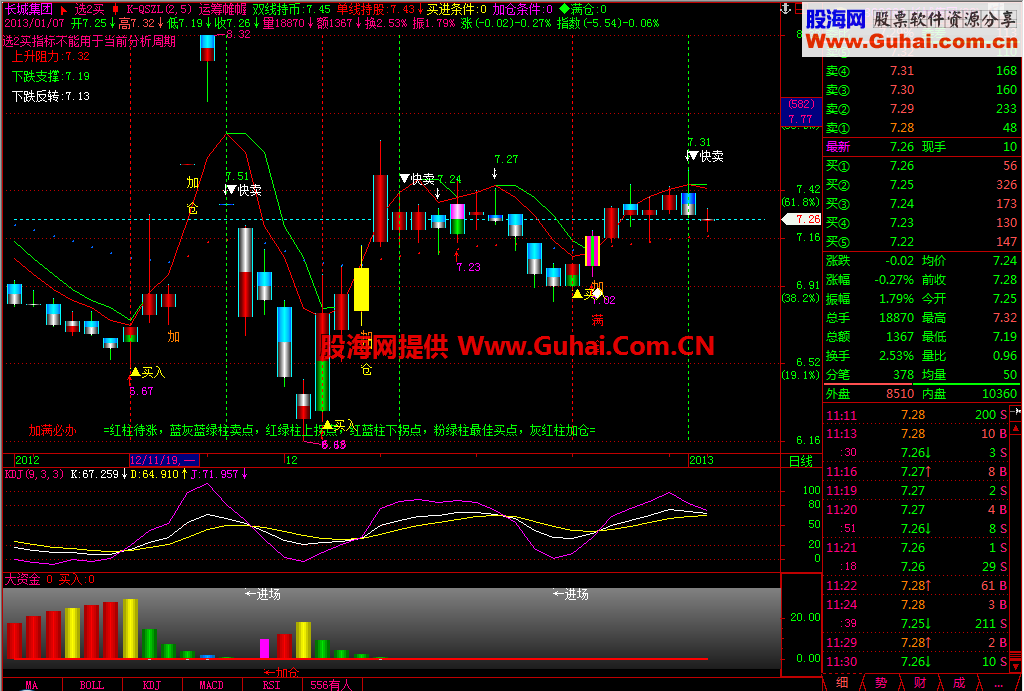This screenshot has height=691, width=1024.
Task: Click the collapse icon atop the tick list
Action: (x=1016, y=412)
